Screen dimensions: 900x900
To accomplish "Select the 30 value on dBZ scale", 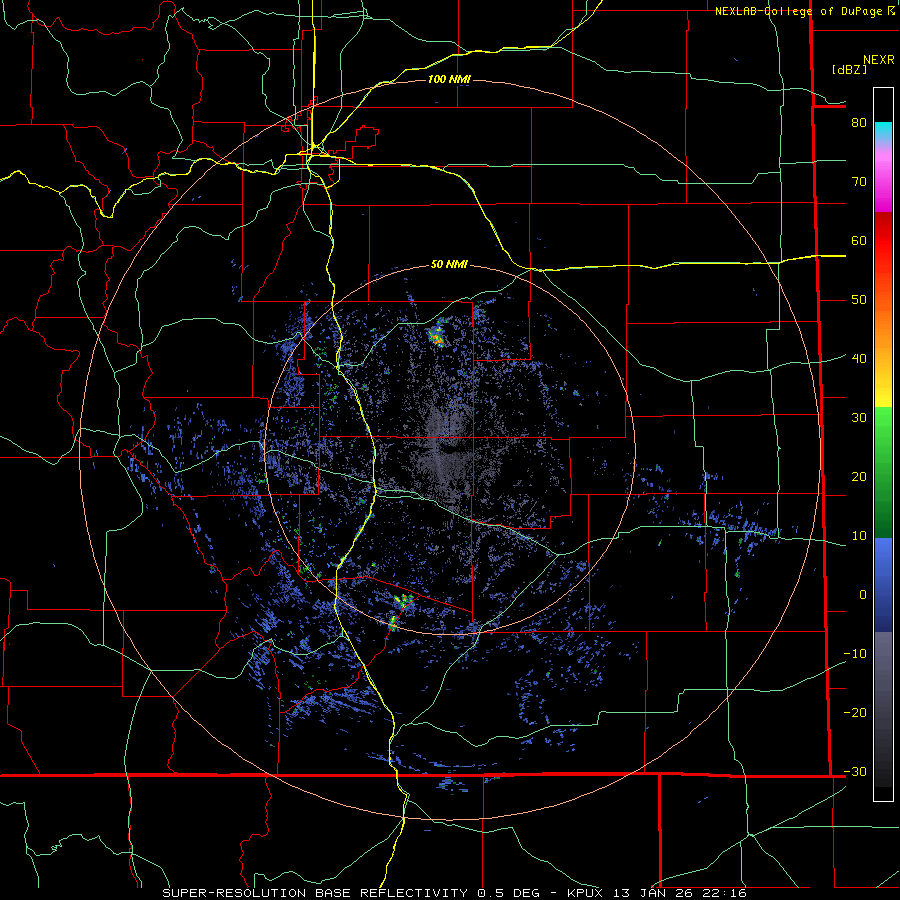I will 859,417.
